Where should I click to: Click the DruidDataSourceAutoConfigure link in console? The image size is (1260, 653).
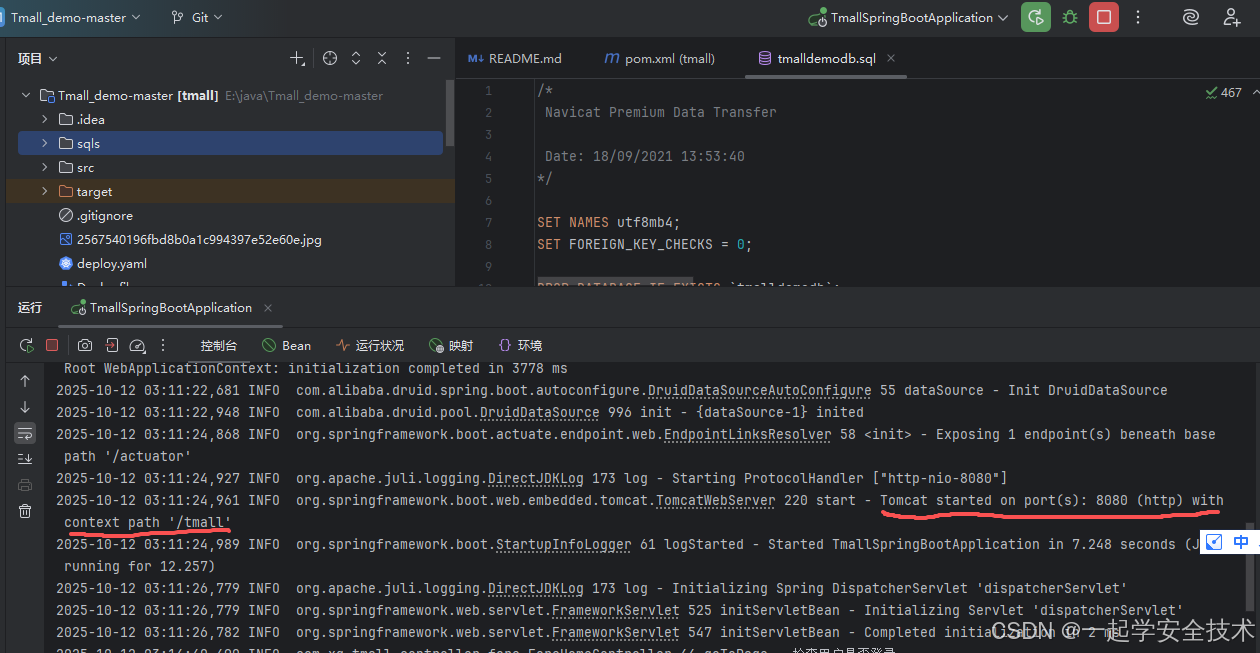760,391
